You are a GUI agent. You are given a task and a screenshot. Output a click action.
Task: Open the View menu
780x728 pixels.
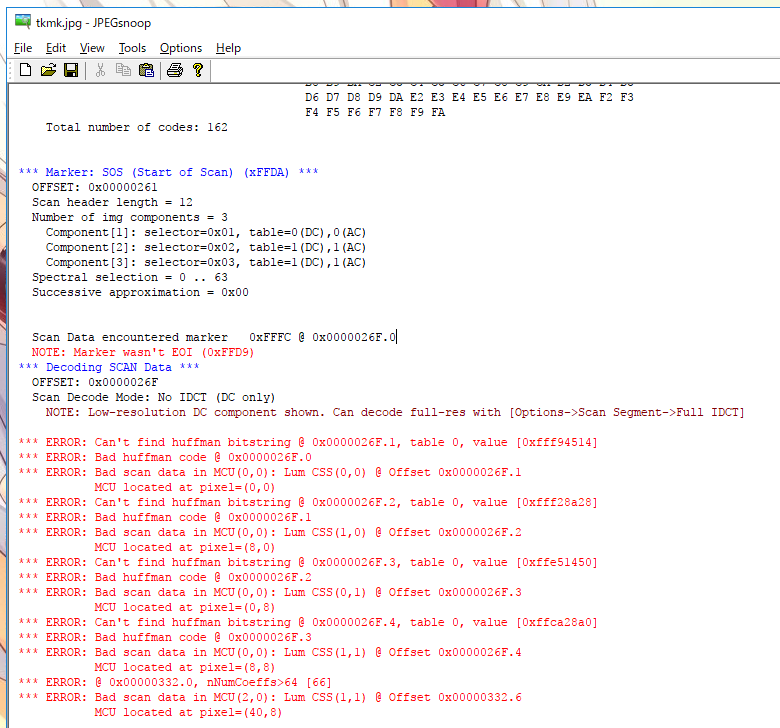[x=92, y=48]
